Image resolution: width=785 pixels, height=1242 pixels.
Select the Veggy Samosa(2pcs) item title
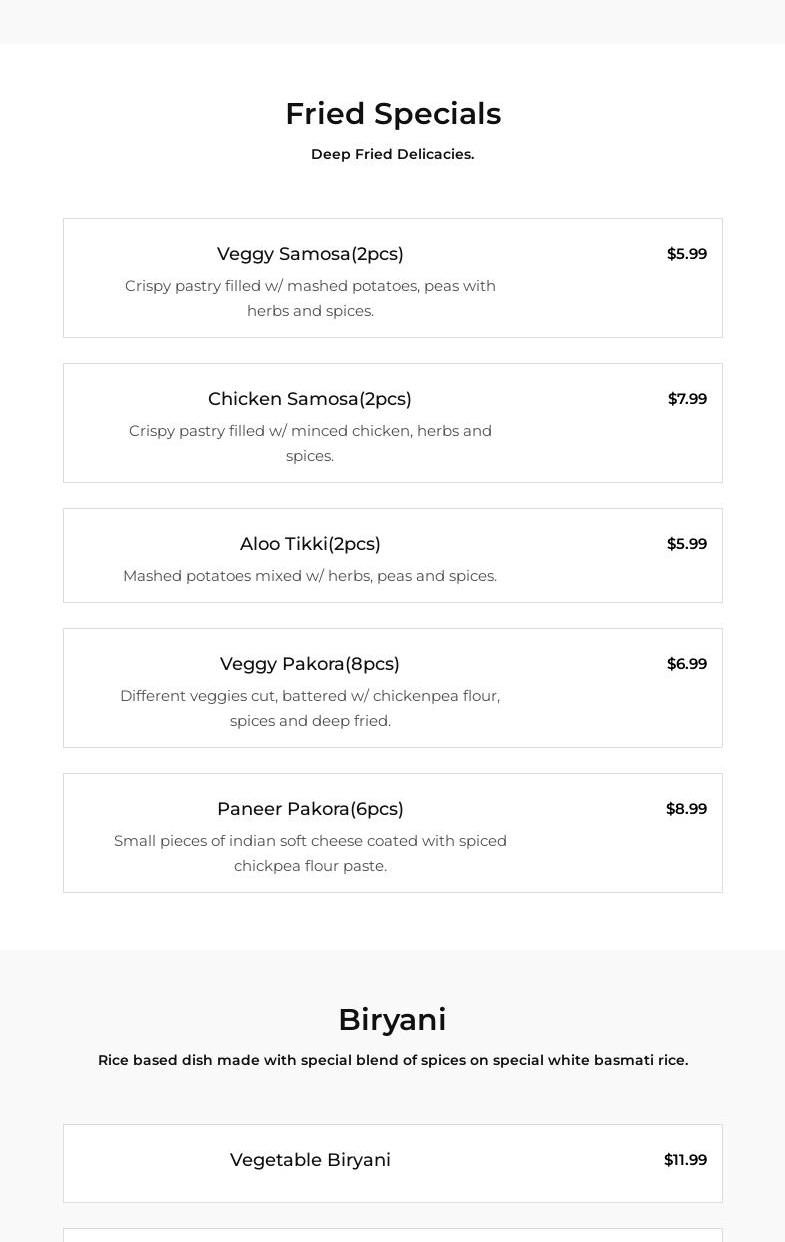(310, 254)
